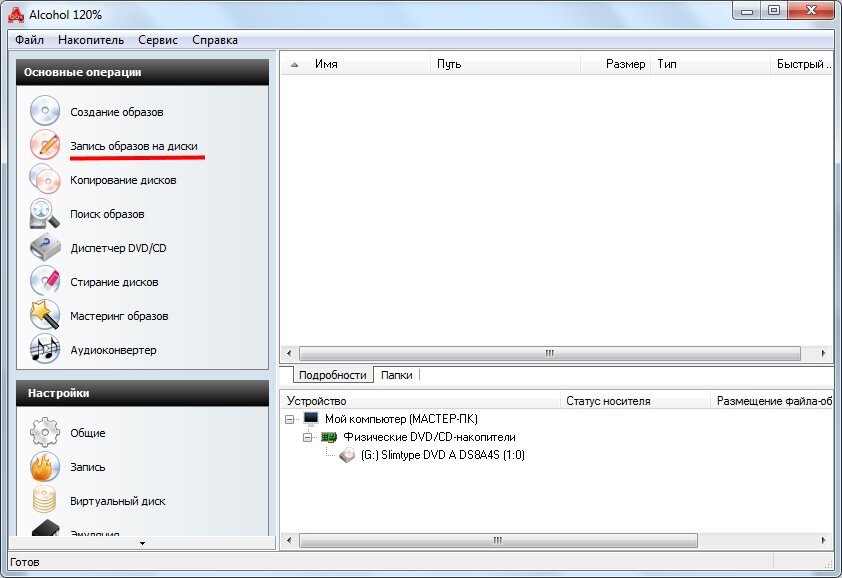
Task: Switch to the Папки tab
Action: pos(396,375)
